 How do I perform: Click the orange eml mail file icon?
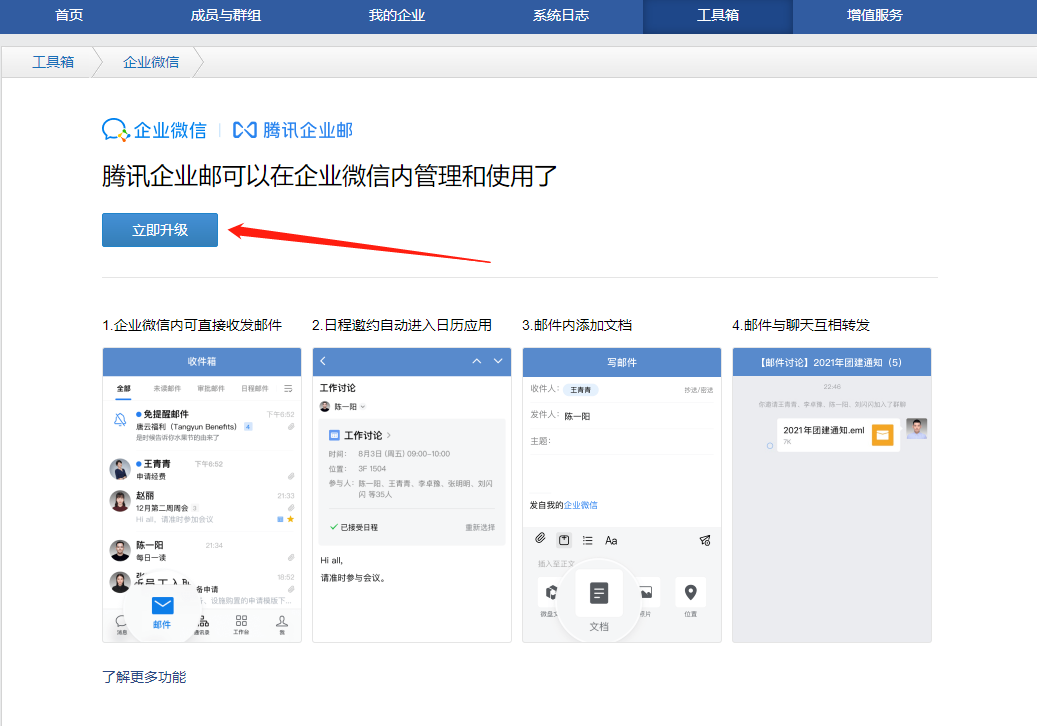tap(882, 434)
